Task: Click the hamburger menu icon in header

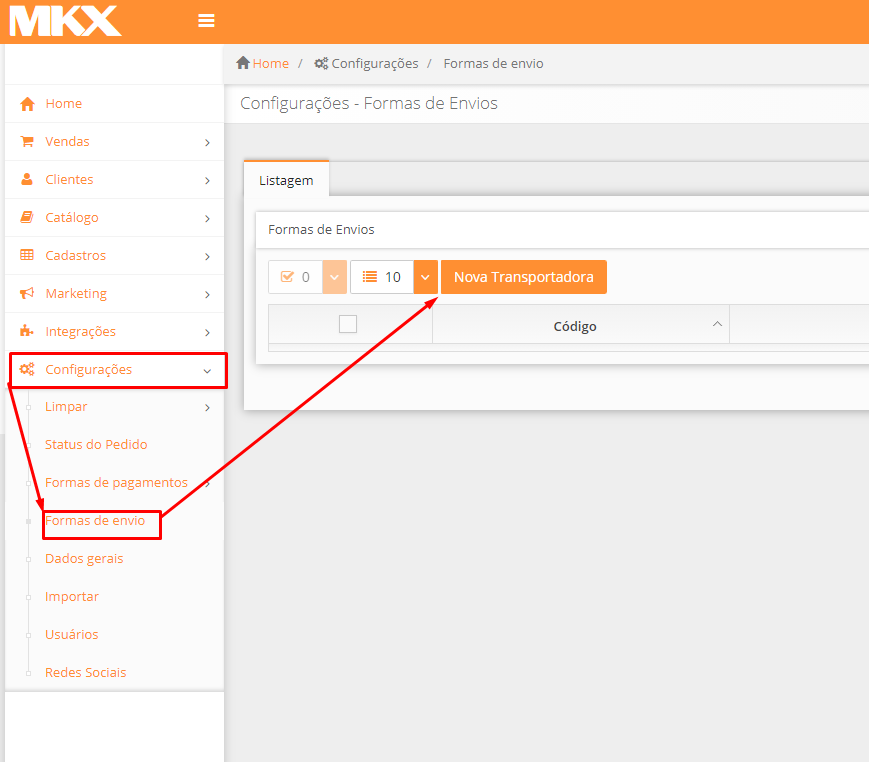Action: point(207,21)
